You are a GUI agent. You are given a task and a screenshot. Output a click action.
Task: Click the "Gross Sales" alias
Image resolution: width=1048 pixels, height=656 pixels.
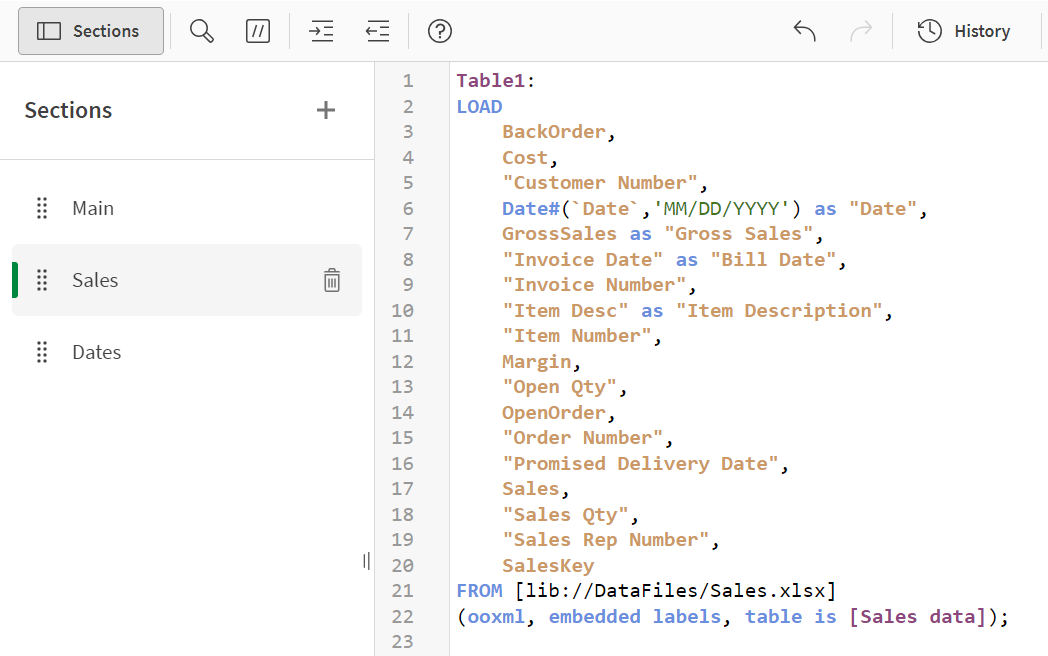(x=738, y=233)
